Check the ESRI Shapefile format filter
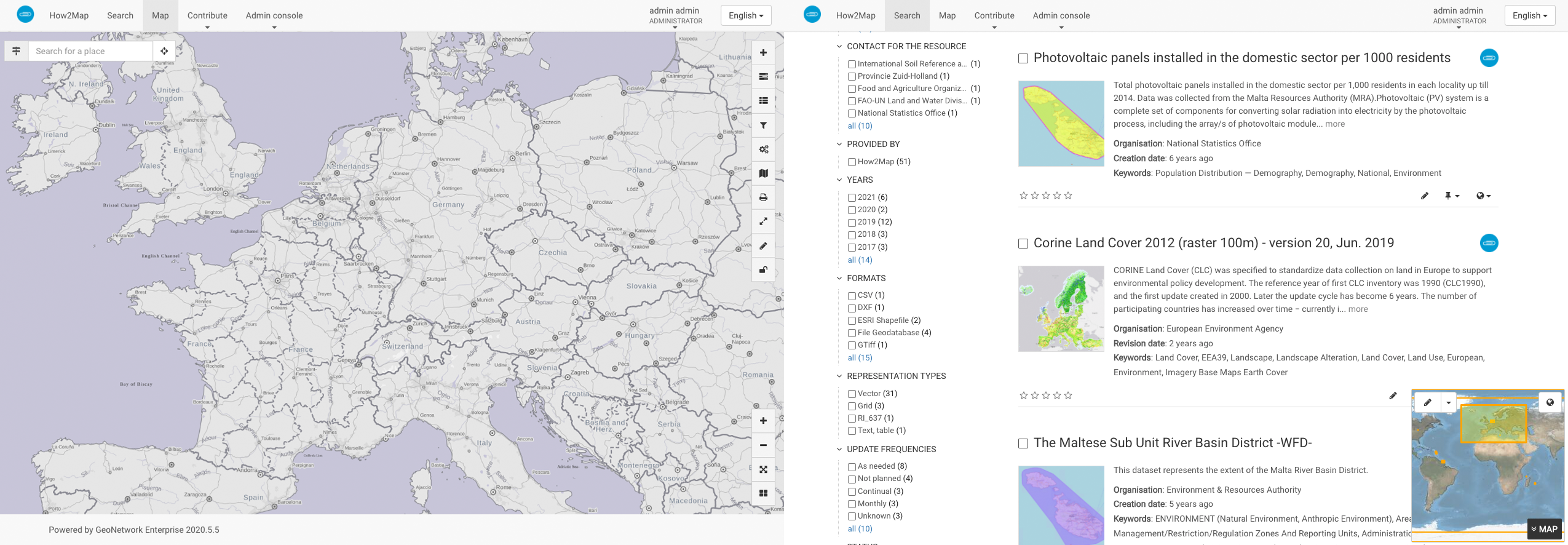The image size is (1568, 545). click(x=852, y=320)
